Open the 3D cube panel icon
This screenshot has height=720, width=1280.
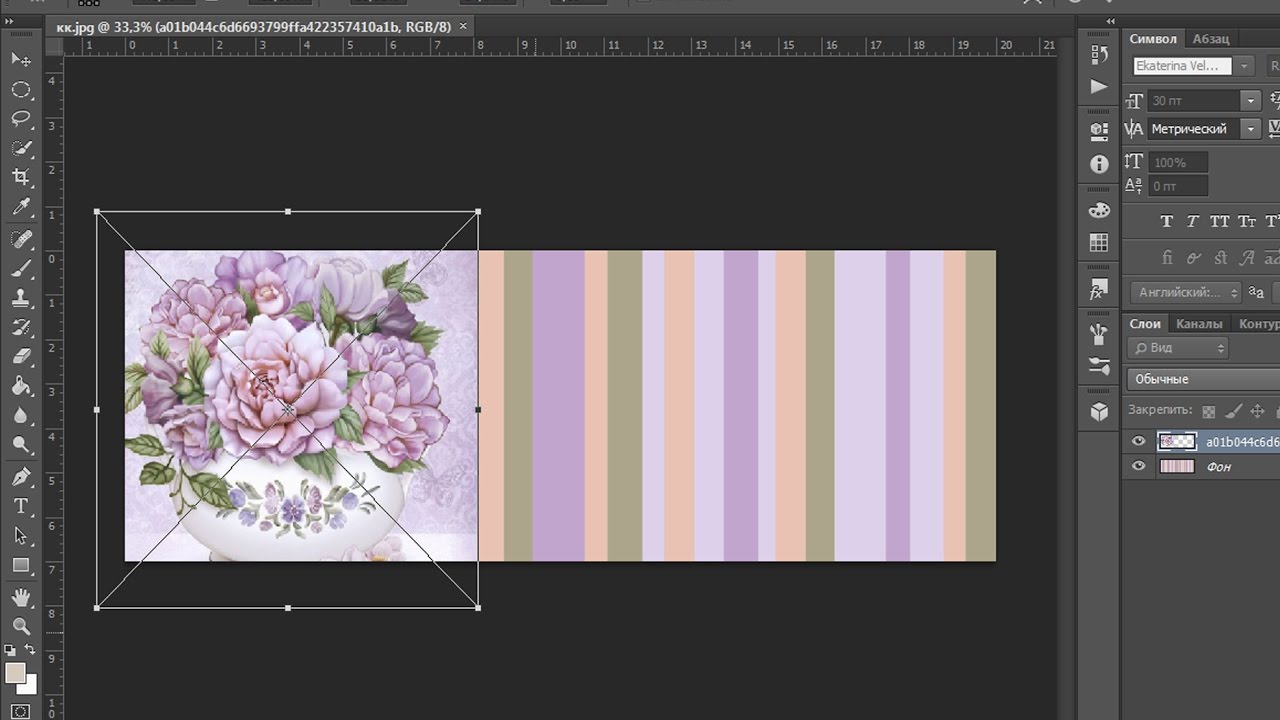point(1099,411)
